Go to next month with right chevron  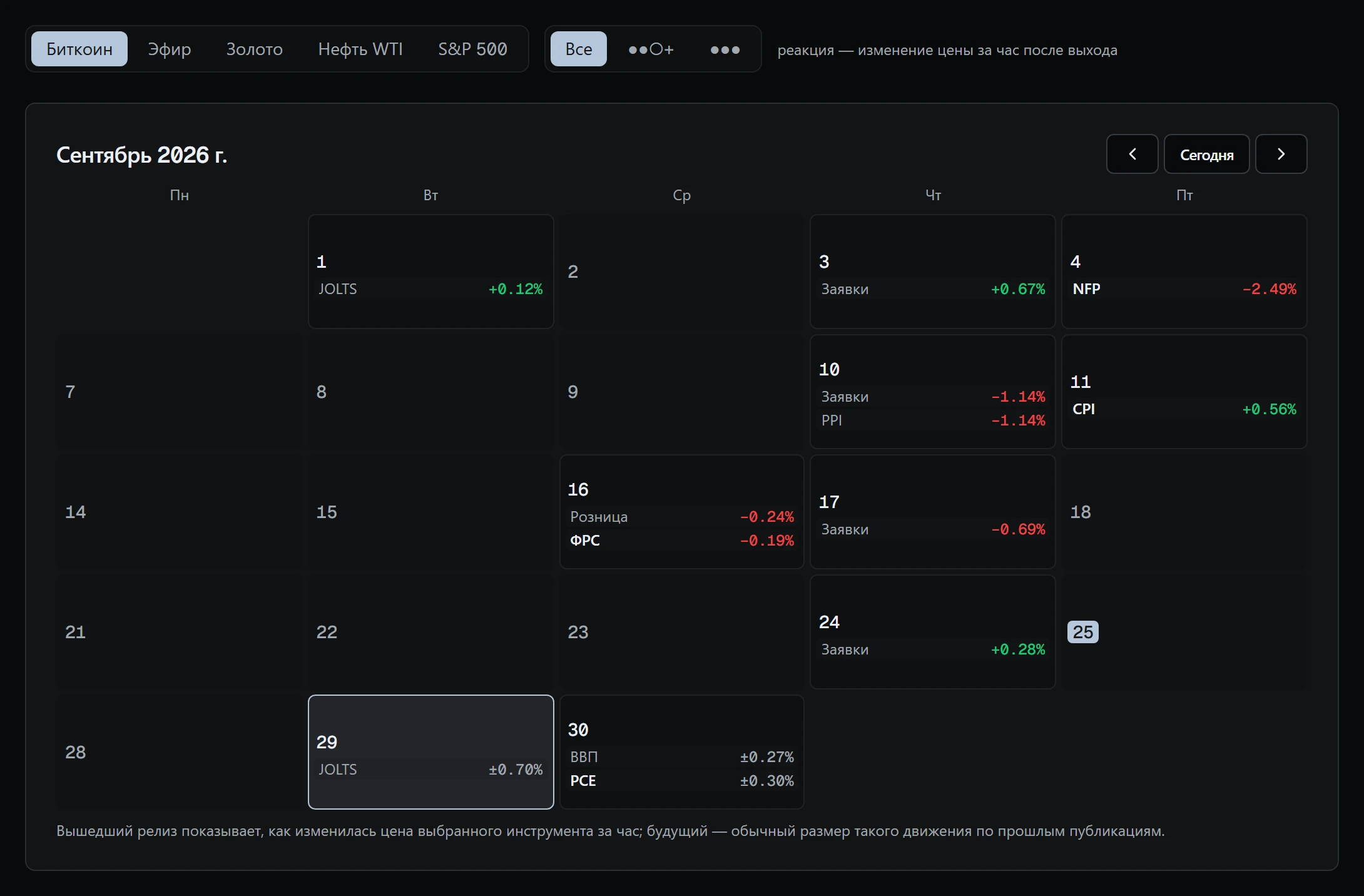1281,154
